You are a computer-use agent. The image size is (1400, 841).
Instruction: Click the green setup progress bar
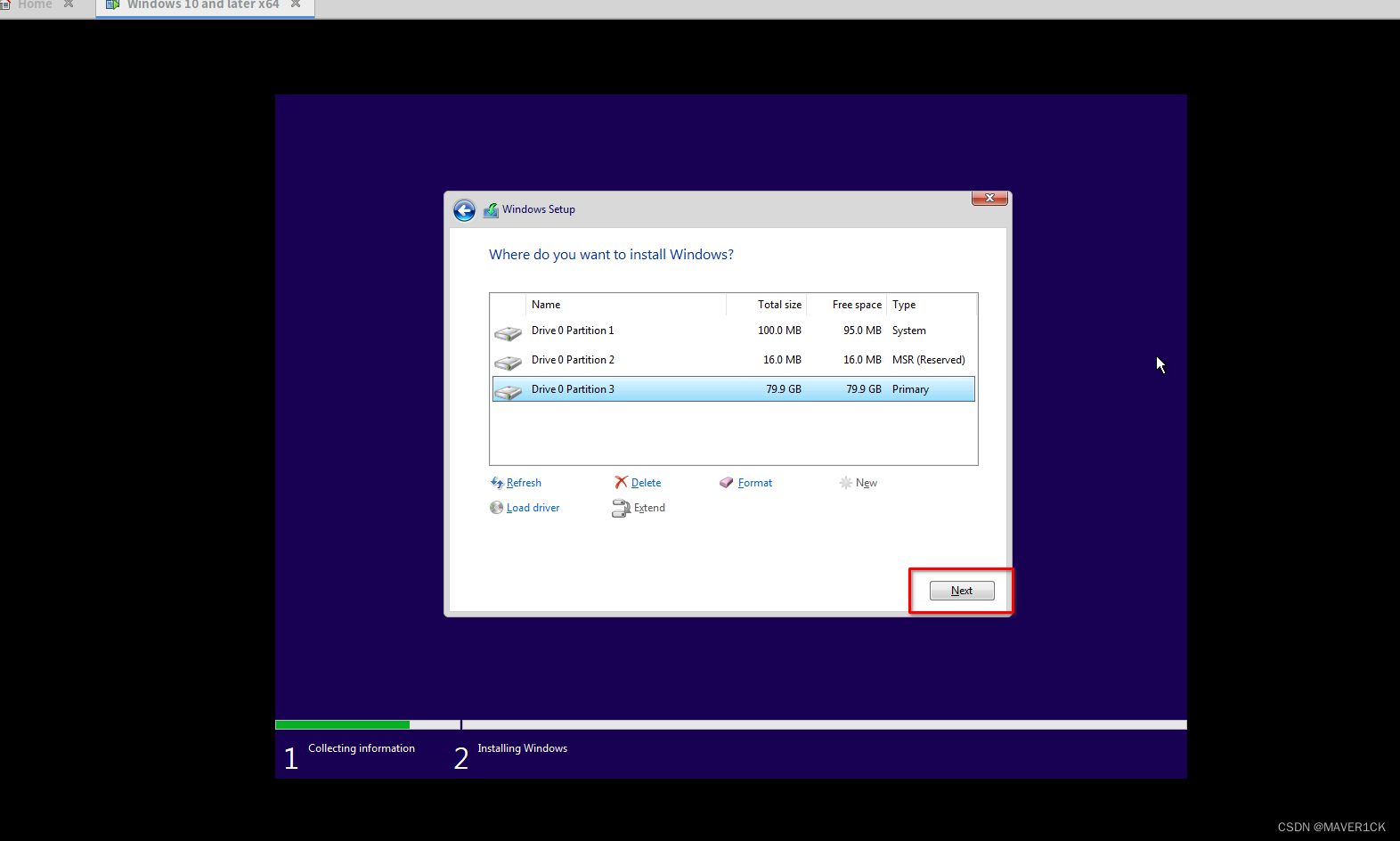pos(342,725)
